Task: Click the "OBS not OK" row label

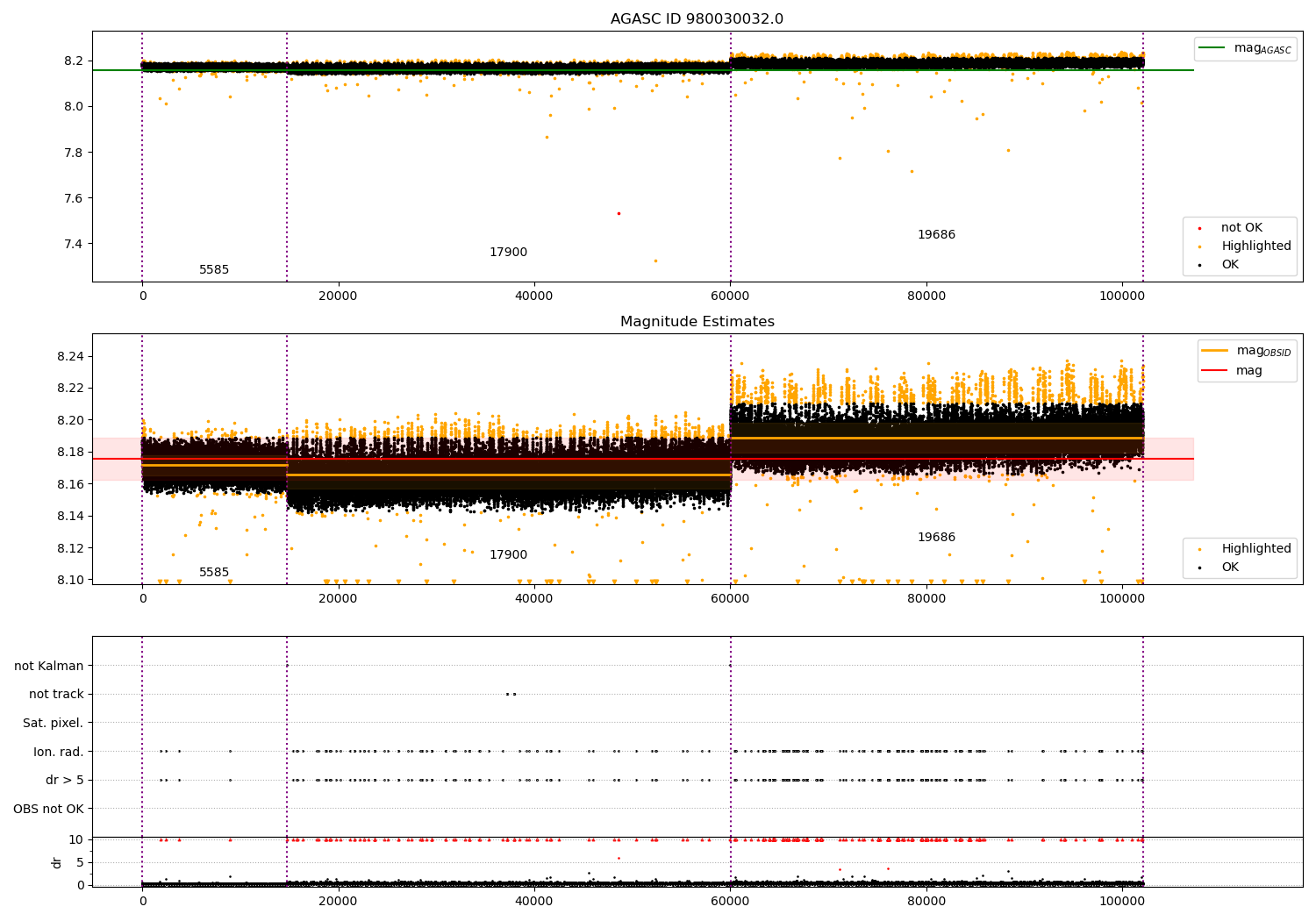Action: (x=48, y=809)
